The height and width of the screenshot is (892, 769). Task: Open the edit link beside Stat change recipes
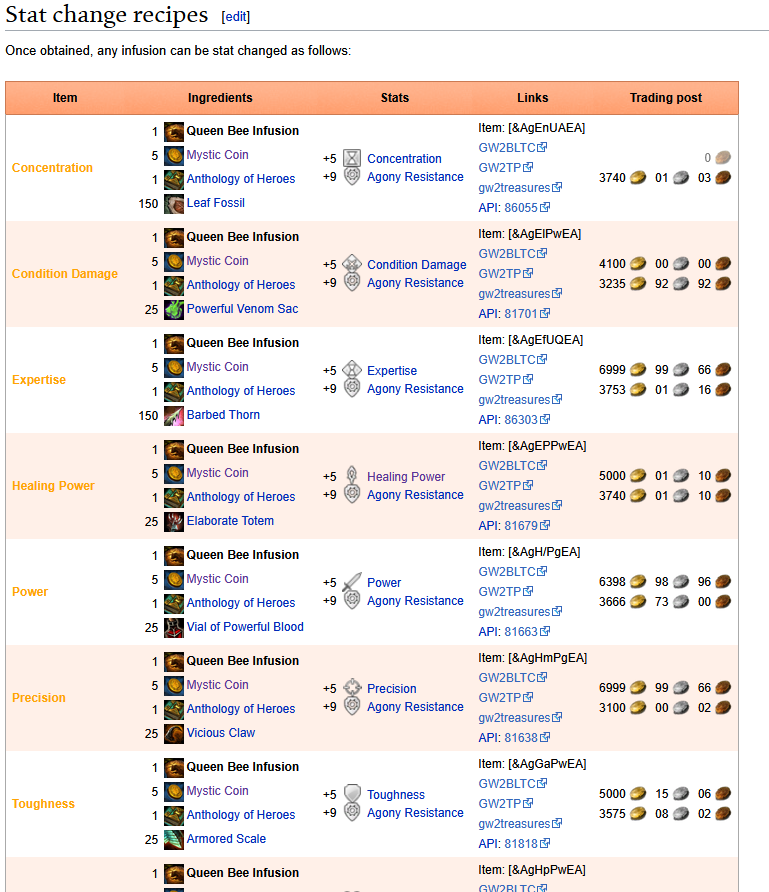coord(235,16)
